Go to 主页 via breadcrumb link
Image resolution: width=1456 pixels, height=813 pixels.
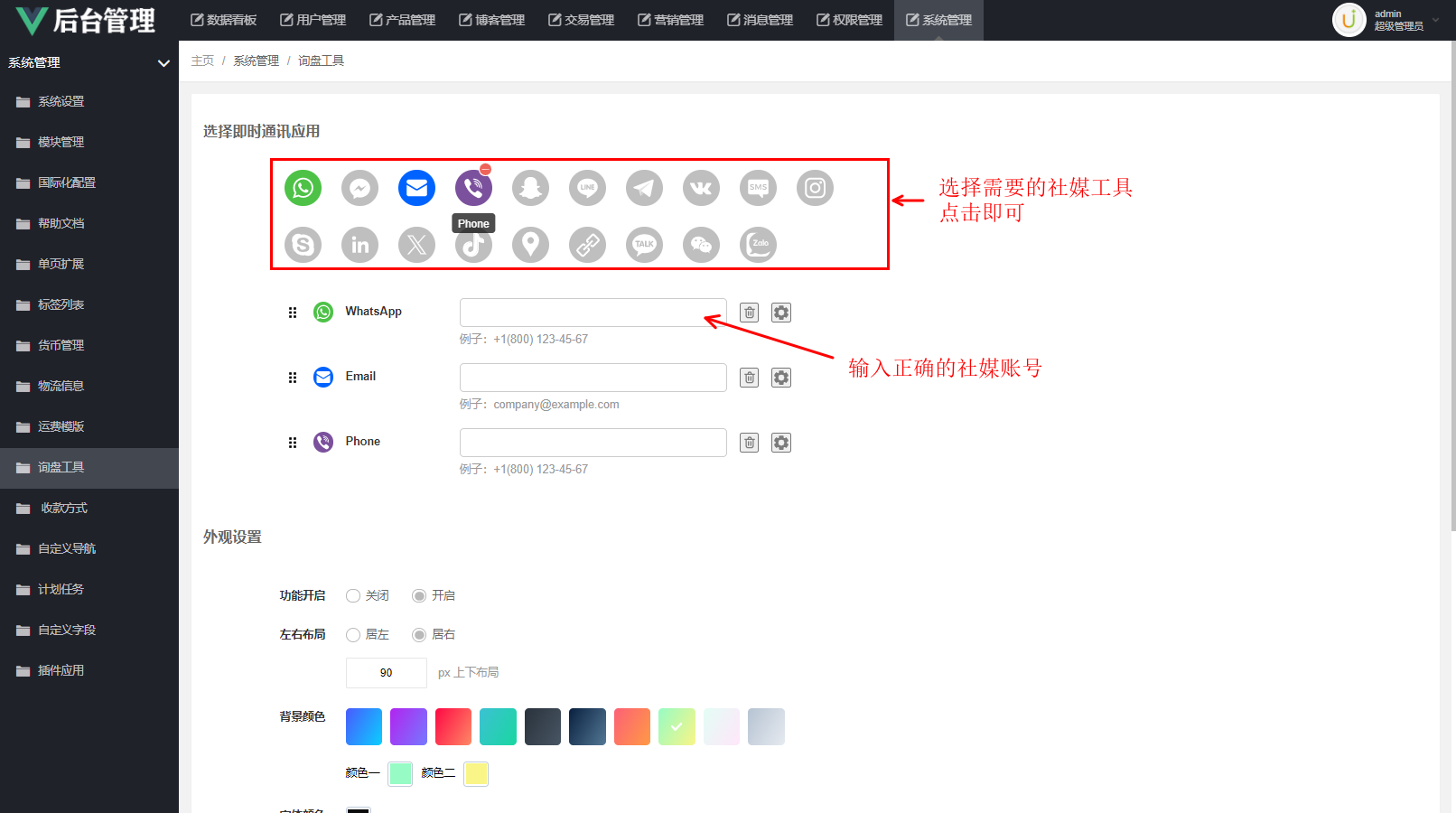click(x=202, y=61)
